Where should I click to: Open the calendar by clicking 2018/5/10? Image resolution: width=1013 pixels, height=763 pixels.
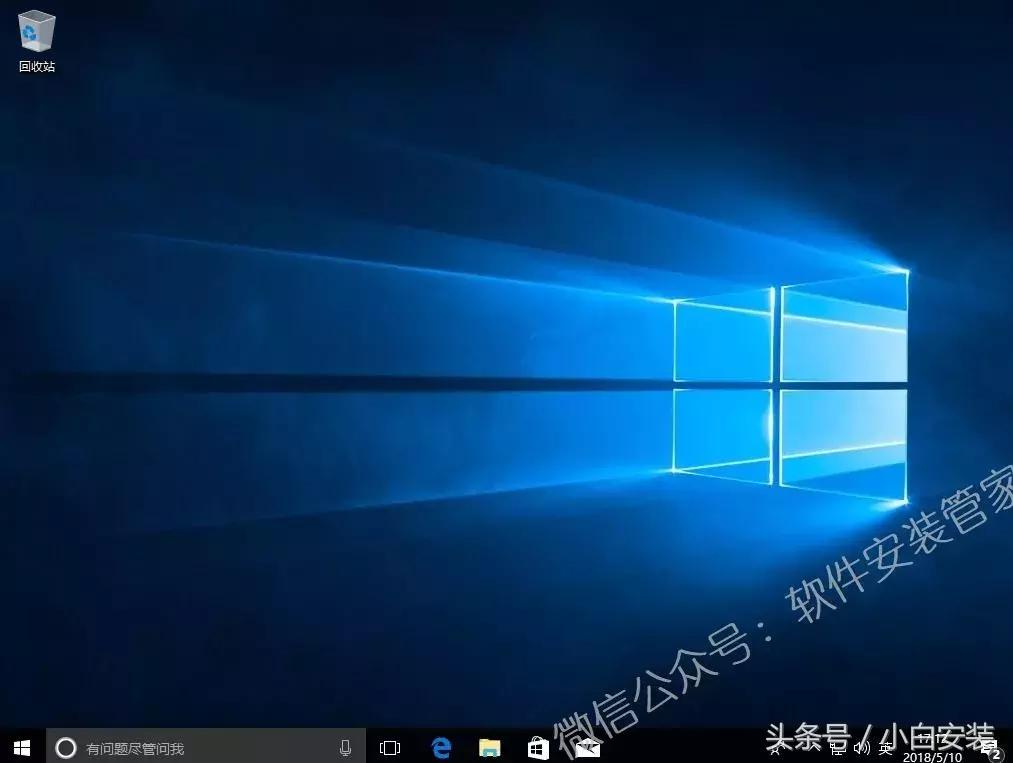click(x=933, y=752)
